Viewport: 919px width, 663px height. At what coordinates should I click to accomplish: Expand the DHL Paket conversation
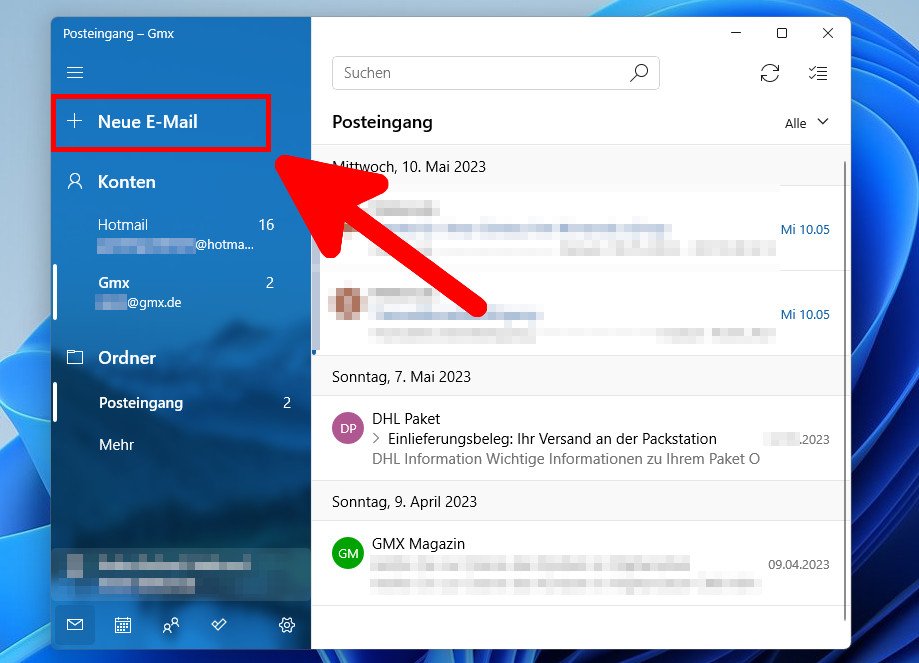tap(378, 438)
